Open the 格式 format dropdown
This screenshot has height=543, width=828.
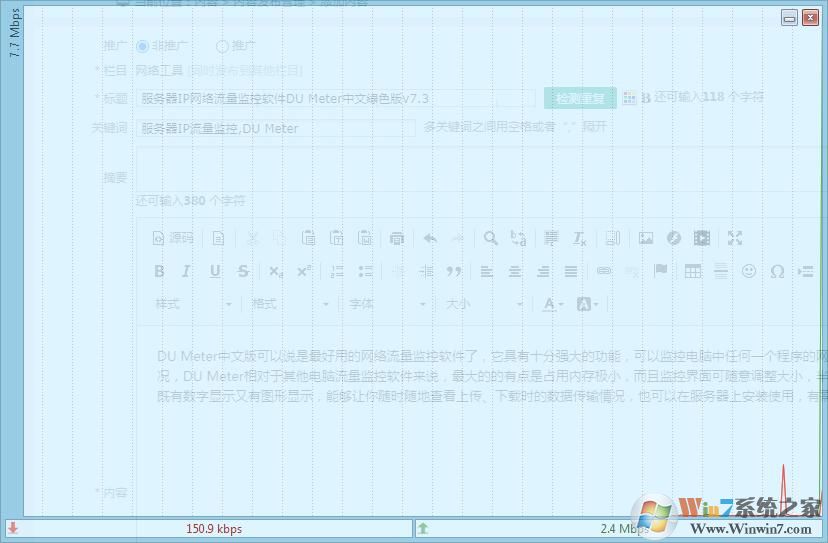(x=290, y=304)
